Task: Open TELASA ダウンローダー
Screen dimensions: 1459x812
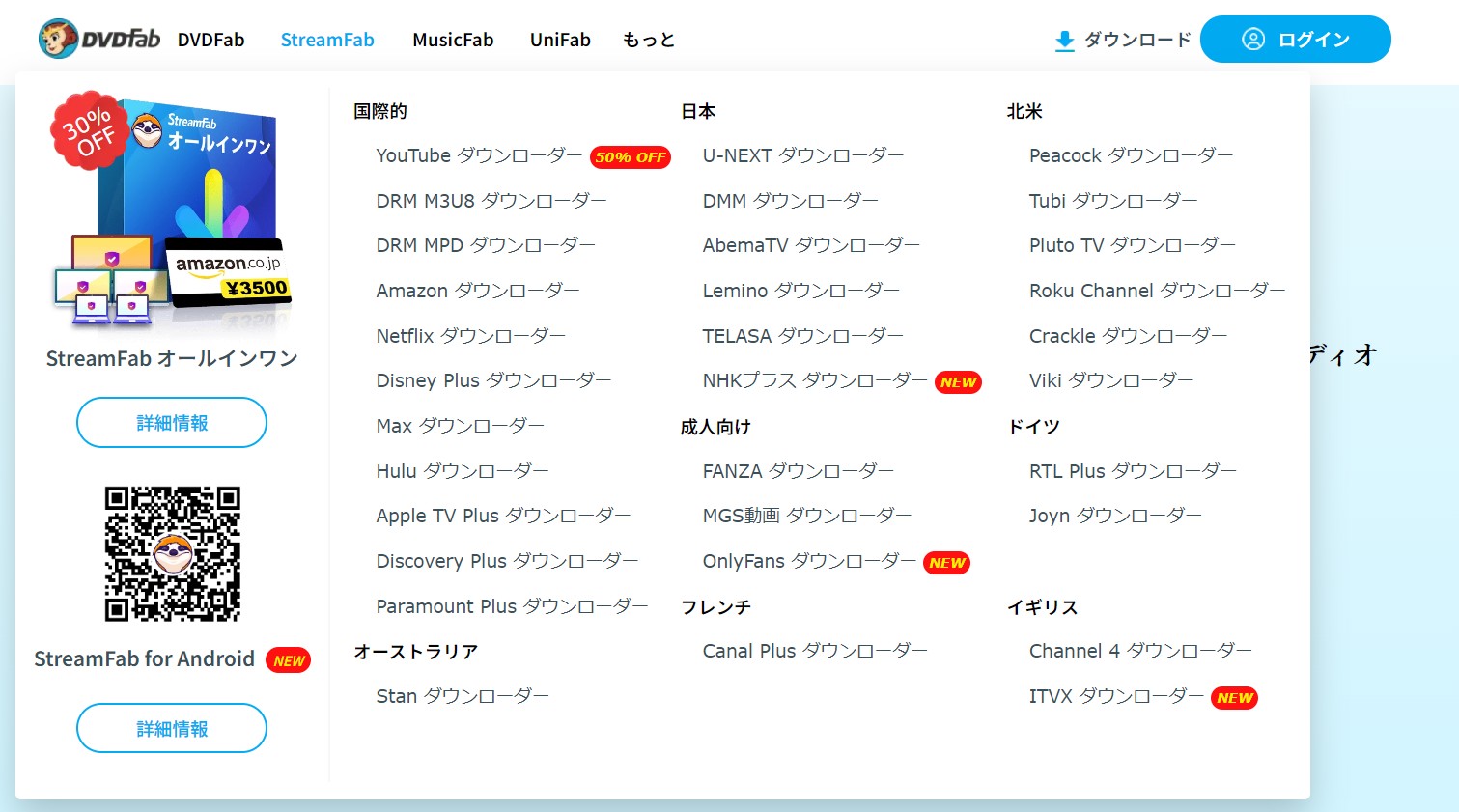Action: 803,336
